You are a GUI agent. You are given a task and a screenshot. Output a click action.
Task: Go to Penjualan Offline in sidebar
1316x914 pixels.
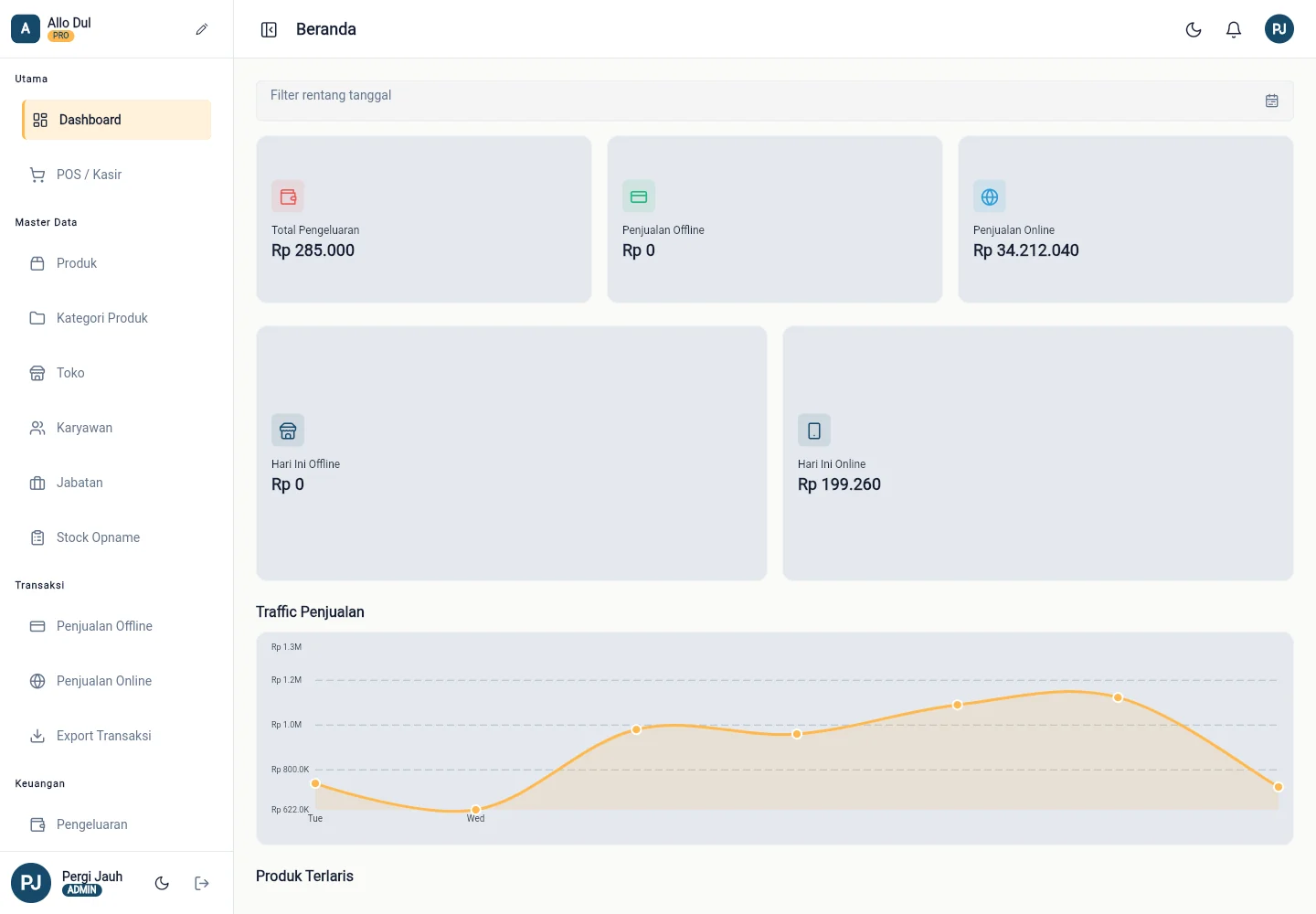(x=117, y=626)
